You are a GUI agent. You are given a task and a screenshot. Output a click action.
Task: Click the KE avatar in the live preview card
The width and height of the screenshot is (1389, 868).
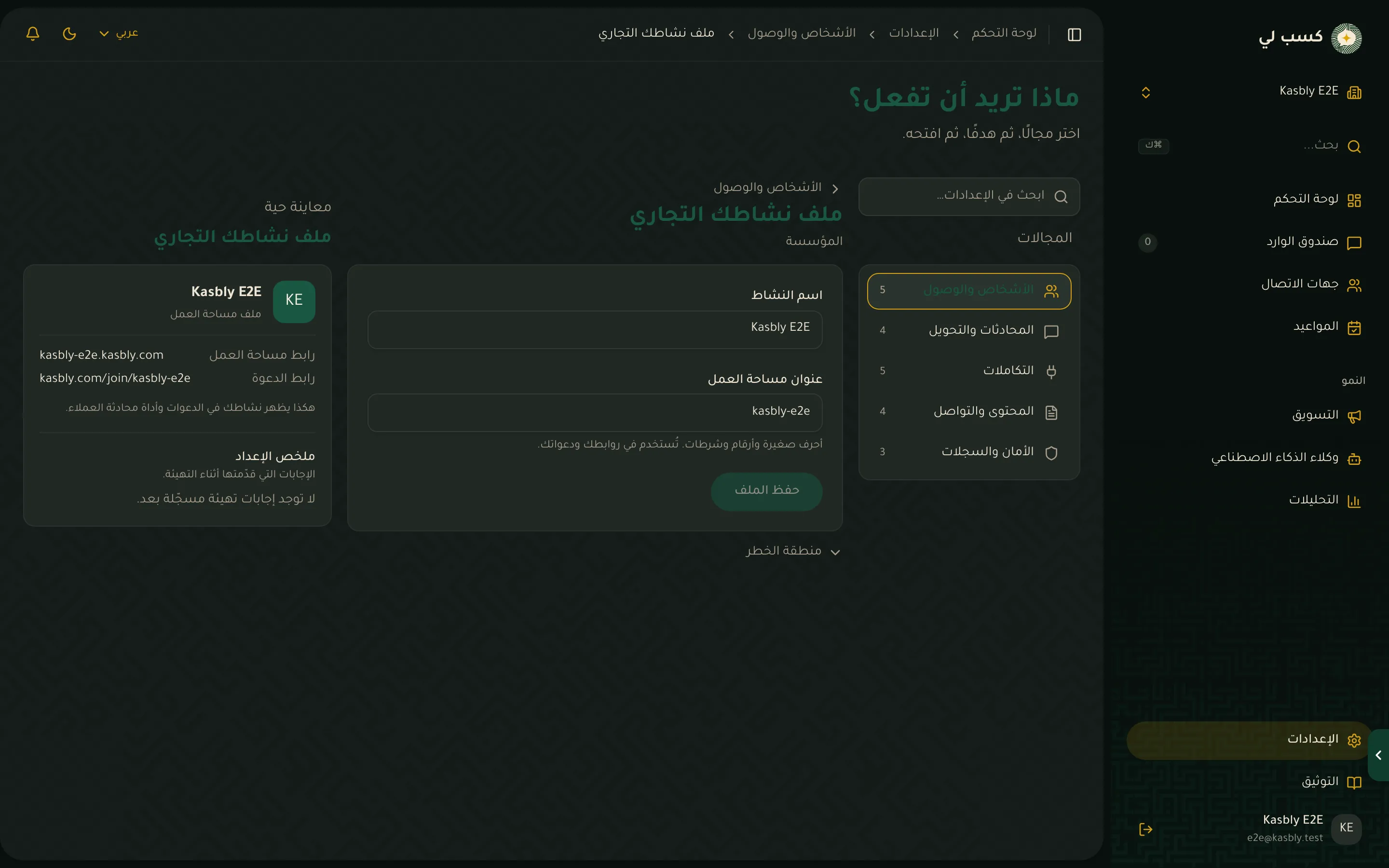pyautogui.click(x=294, y=301)
